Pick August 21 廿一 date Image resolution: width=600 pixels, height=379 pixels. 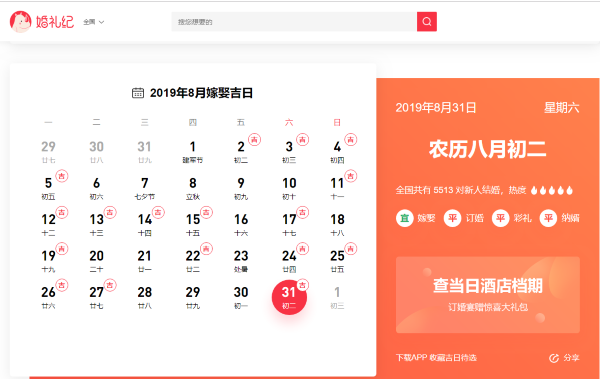coord(145,261)
